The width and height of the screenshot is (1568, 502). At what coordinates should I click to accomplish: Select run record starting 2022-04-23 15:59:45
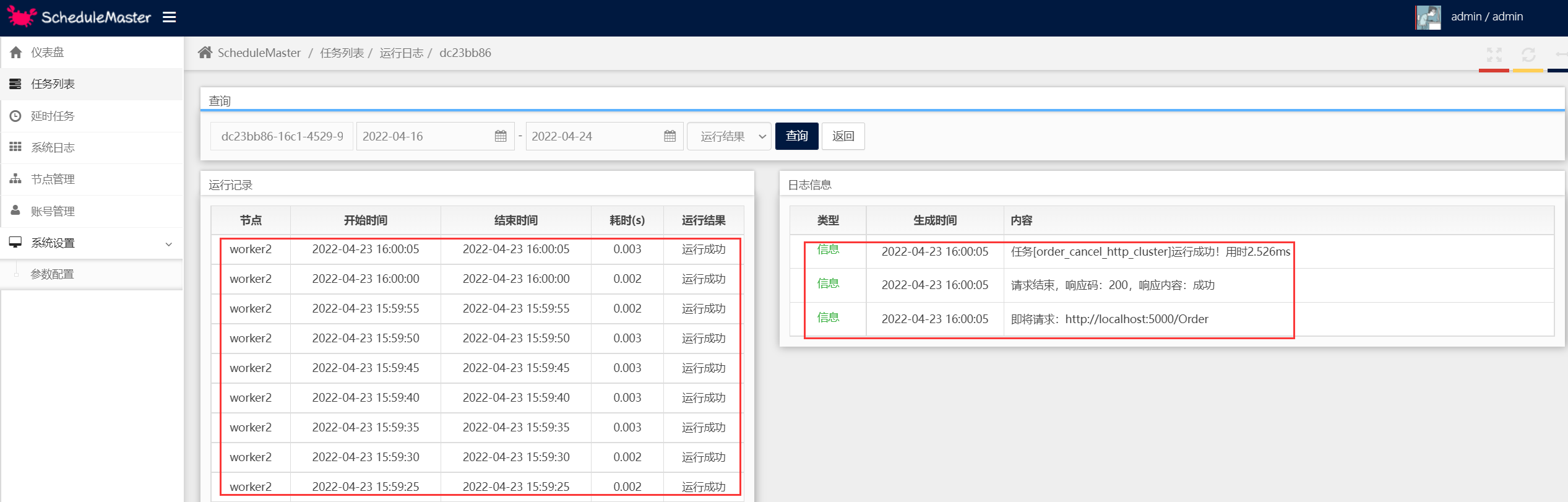(x=478, y=368)
